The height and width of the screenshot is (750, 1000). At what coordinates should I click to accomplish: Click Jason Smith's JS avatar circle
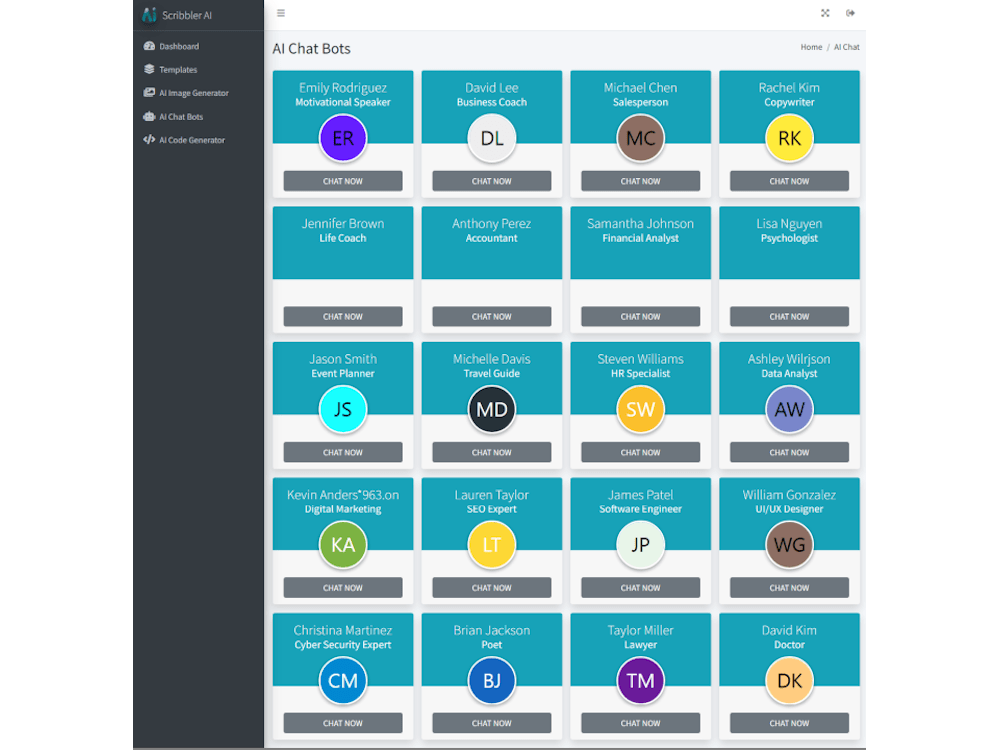[342, 409]
